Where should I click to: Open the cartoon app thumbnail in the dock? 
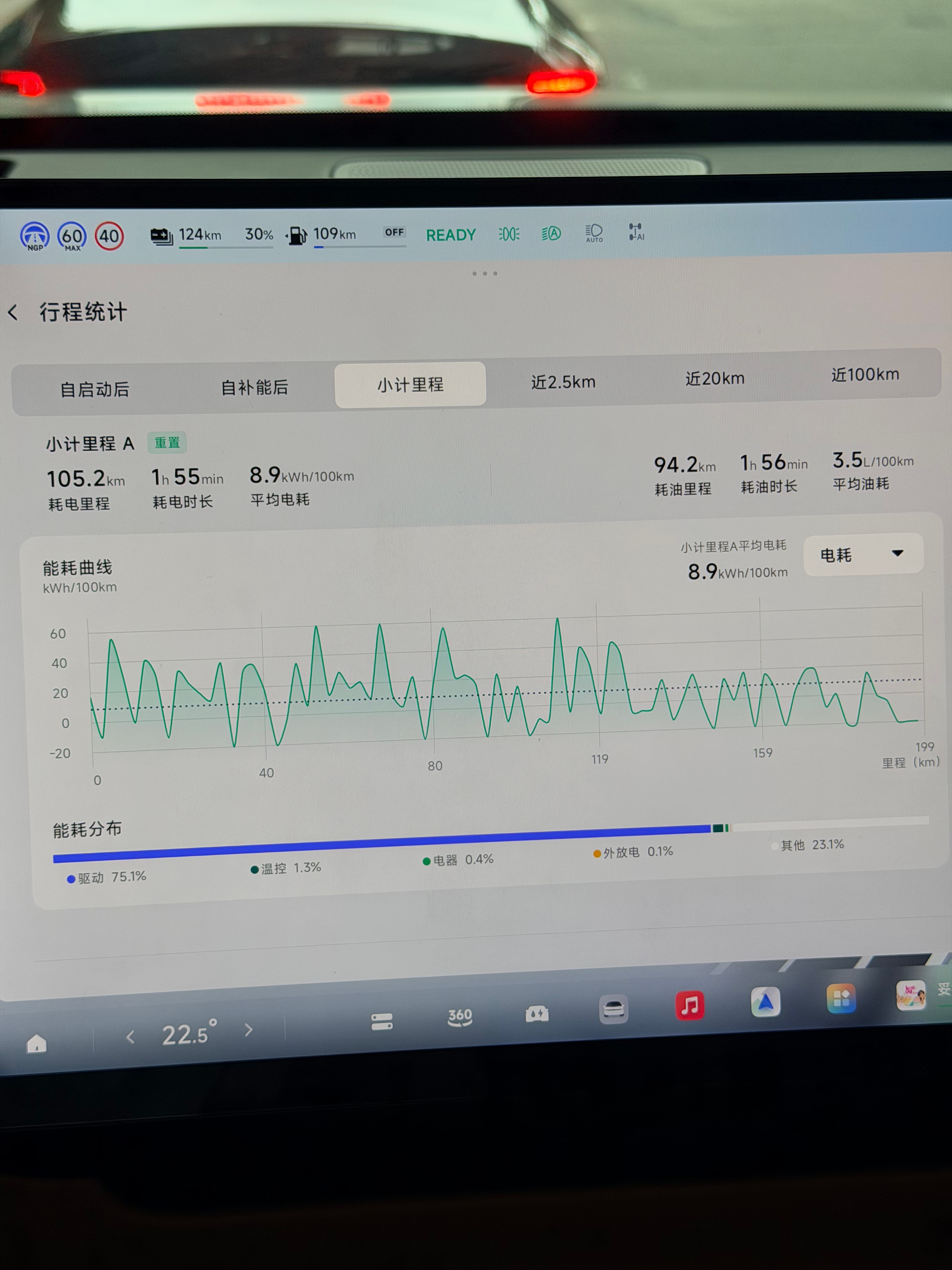[x=911, y=995]
